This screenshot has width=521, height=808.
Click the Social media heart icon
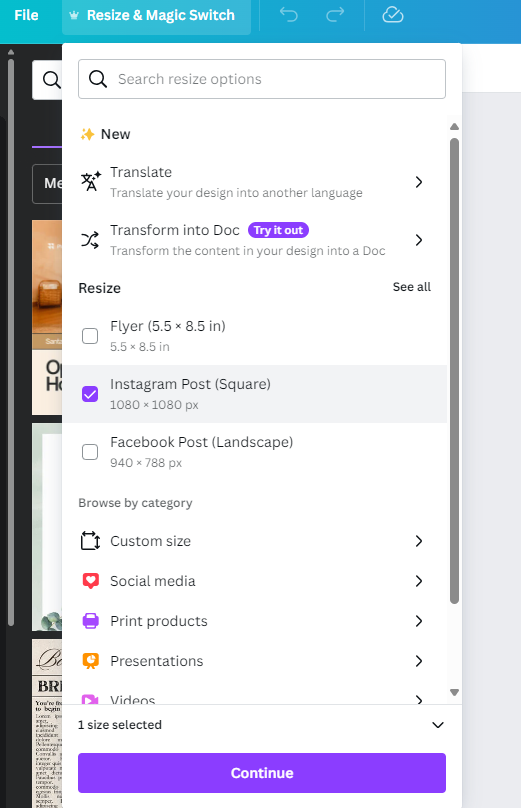91,581
